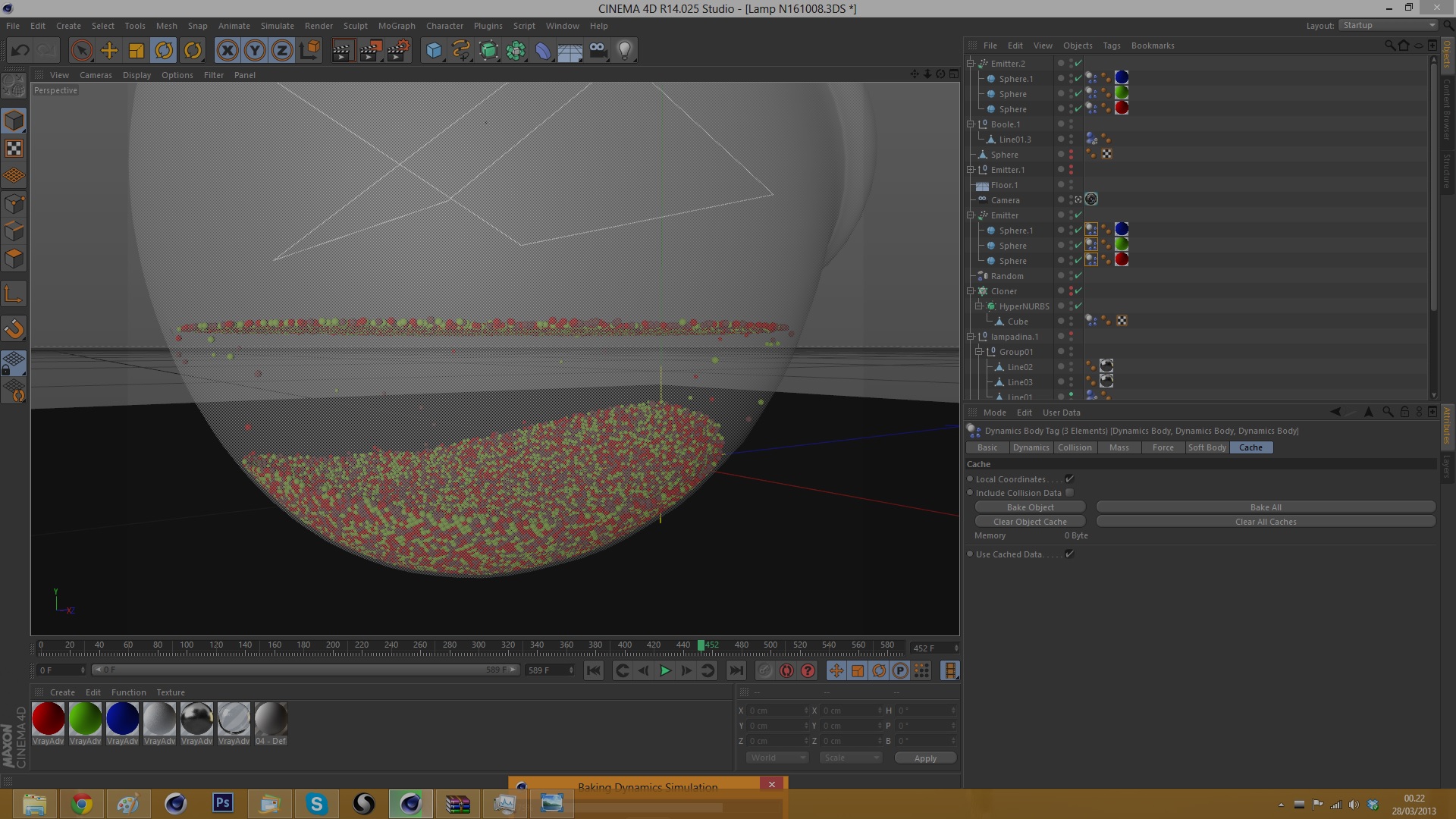Toggle the Use Cached Data checkbox
The image size is (1456, 819).
point(1069,554)
